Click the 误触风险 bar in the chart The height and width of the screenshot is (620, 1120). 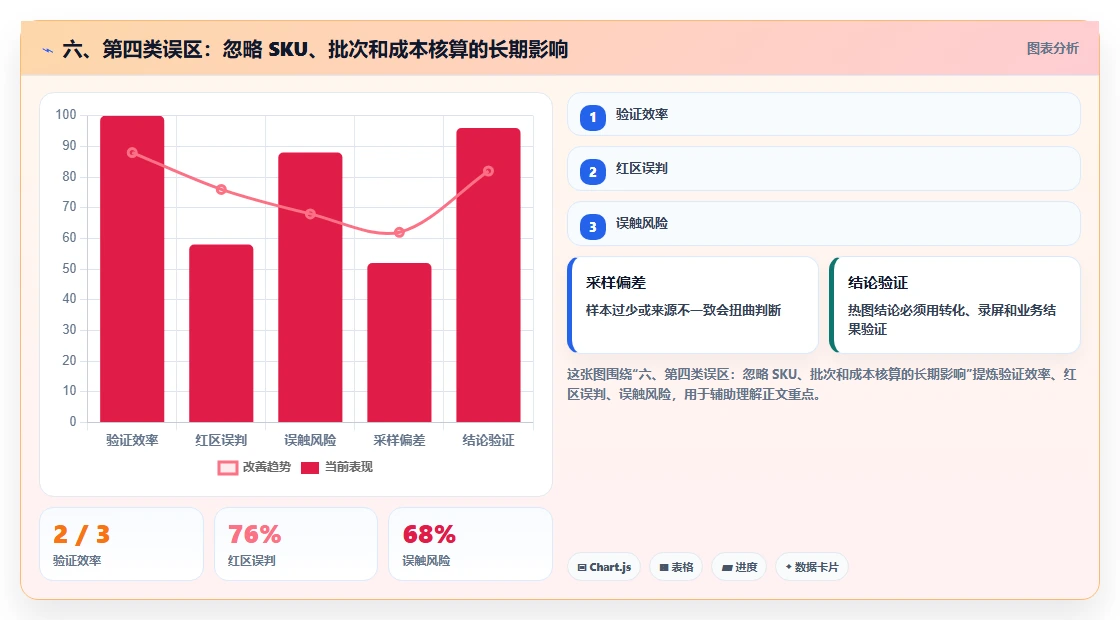tap(310, 287)
